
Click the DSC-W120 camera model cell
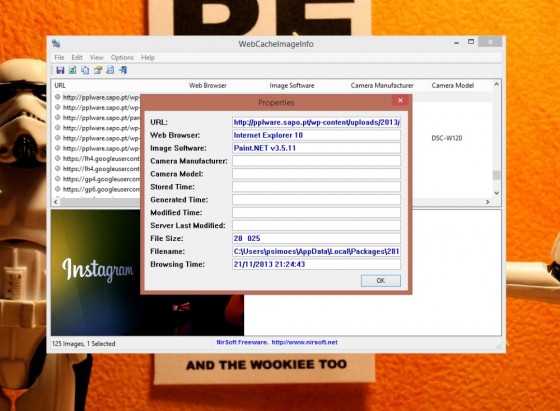tap(446, 138)
